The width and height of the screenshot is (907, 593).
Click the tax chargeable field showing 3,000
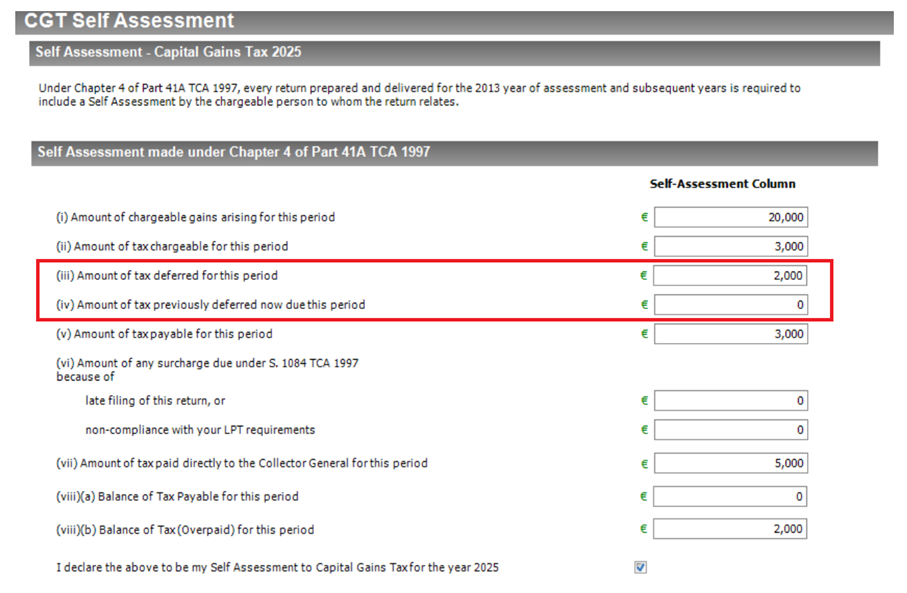click(731, 246)
